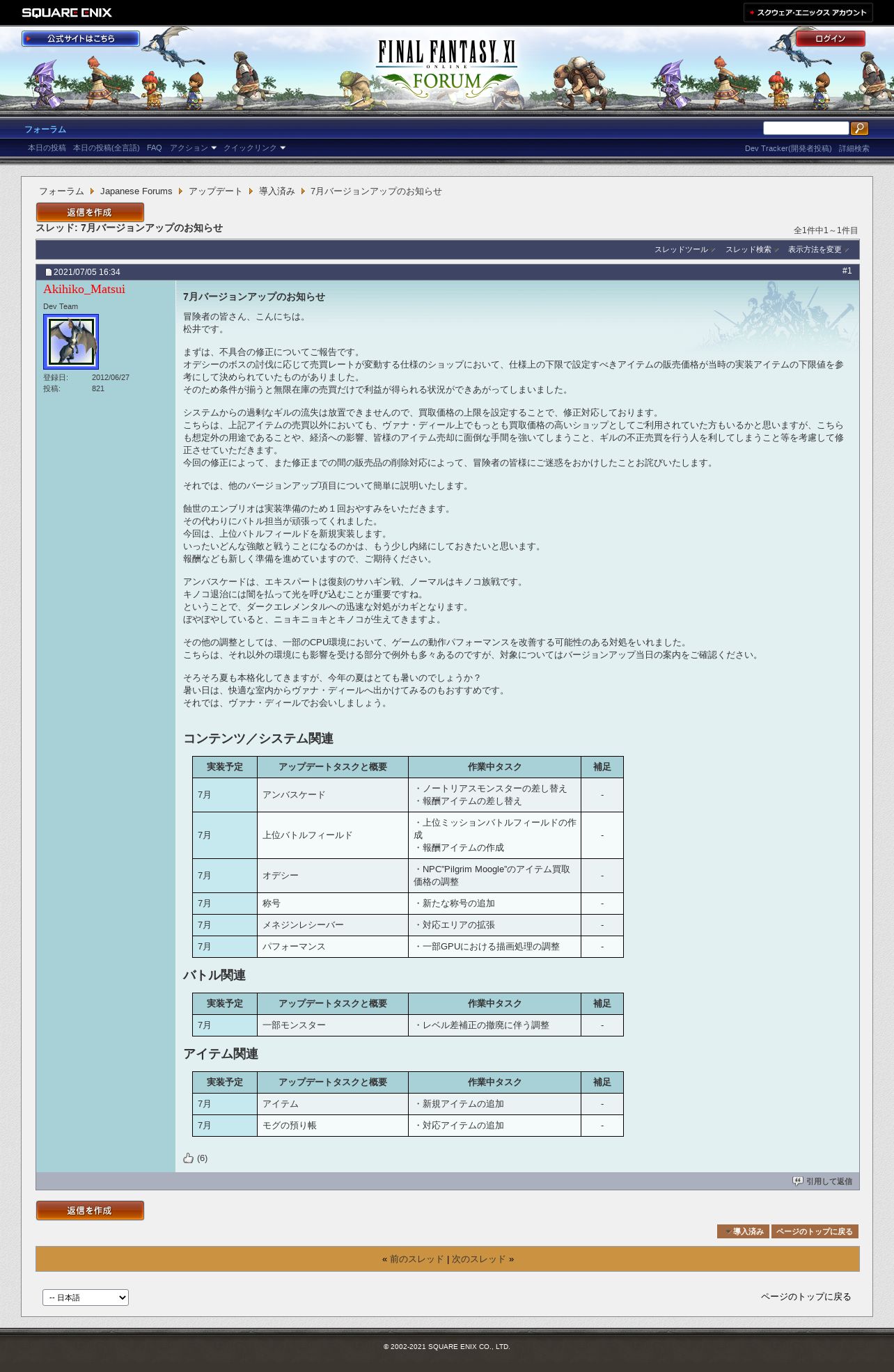Click the #1 post number link
Image resolution: width=894 pixels, height=1372 pixels.
(847, 271)
